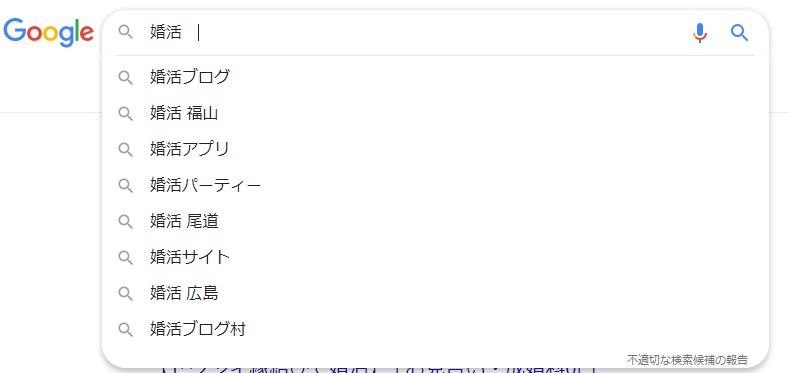Click the magnifier icon beside 婚活ブログ

[125, 78]
